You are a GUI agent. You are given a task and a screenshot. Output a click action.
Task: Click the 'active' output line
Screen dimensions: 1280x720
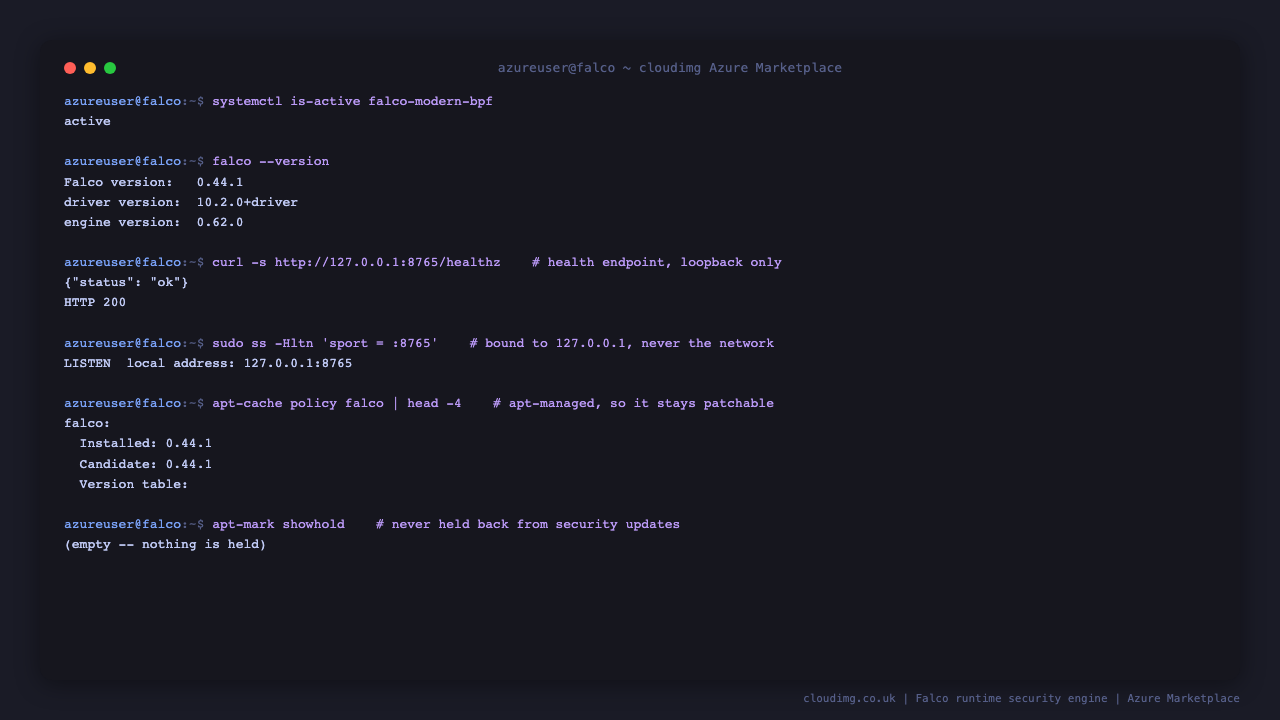[87, 122]
